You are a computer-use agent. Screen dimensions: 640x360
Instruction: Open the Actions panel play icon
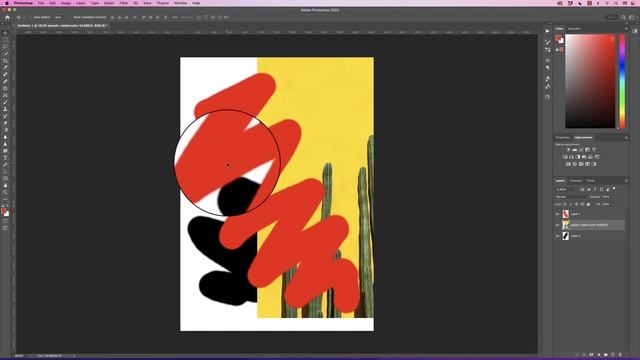coord(547,31)
